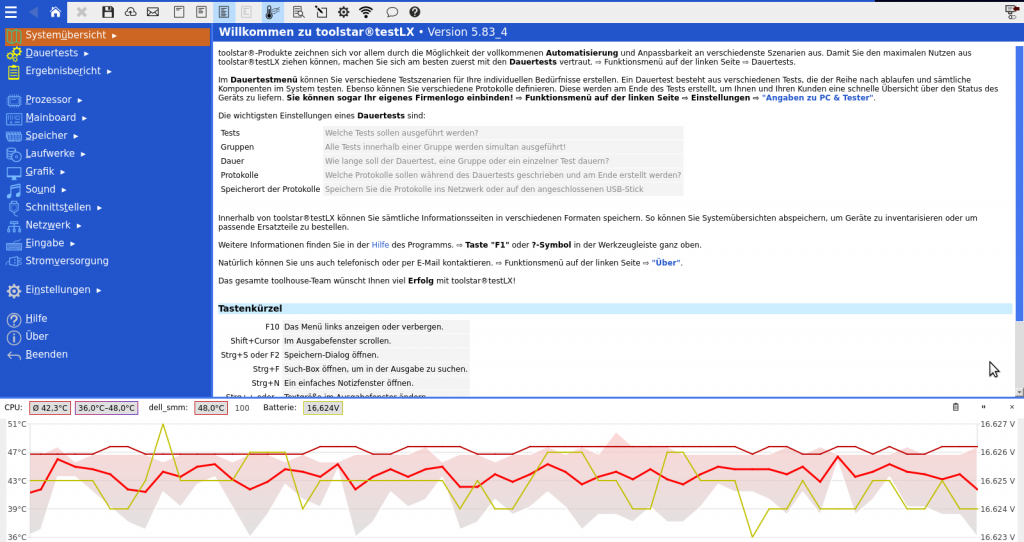
Task: Click the gear settings toolbar icon
Action: pyautogui.click(x=343, y=12)
